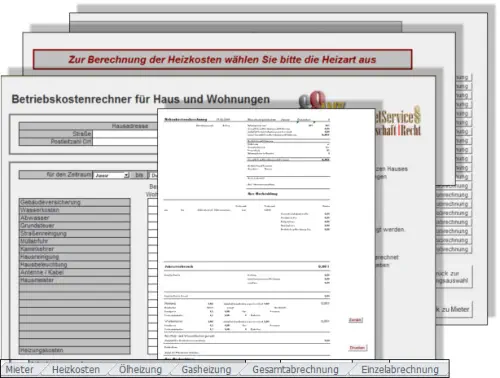The height and width of the screenshot is (378, 500).
Task: Click the 'Hausadresse' header cell
Action: (88, 126)
